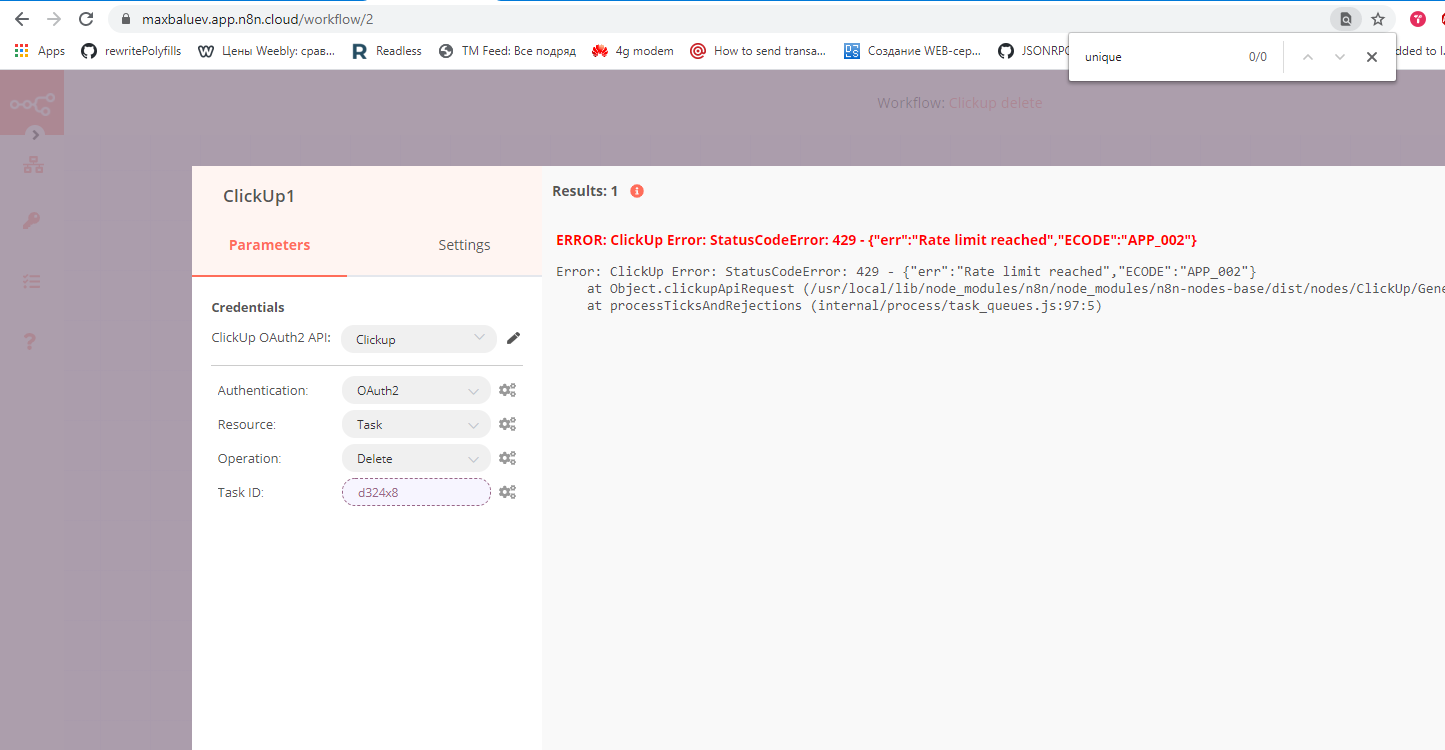
Task: Go to previous find match
Action: [1307, 57]
